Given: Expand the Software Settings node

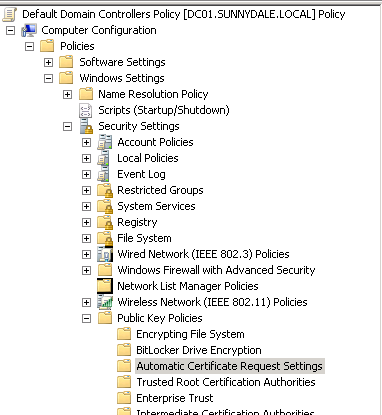Looking at the screenshot, I should point(48,62).
